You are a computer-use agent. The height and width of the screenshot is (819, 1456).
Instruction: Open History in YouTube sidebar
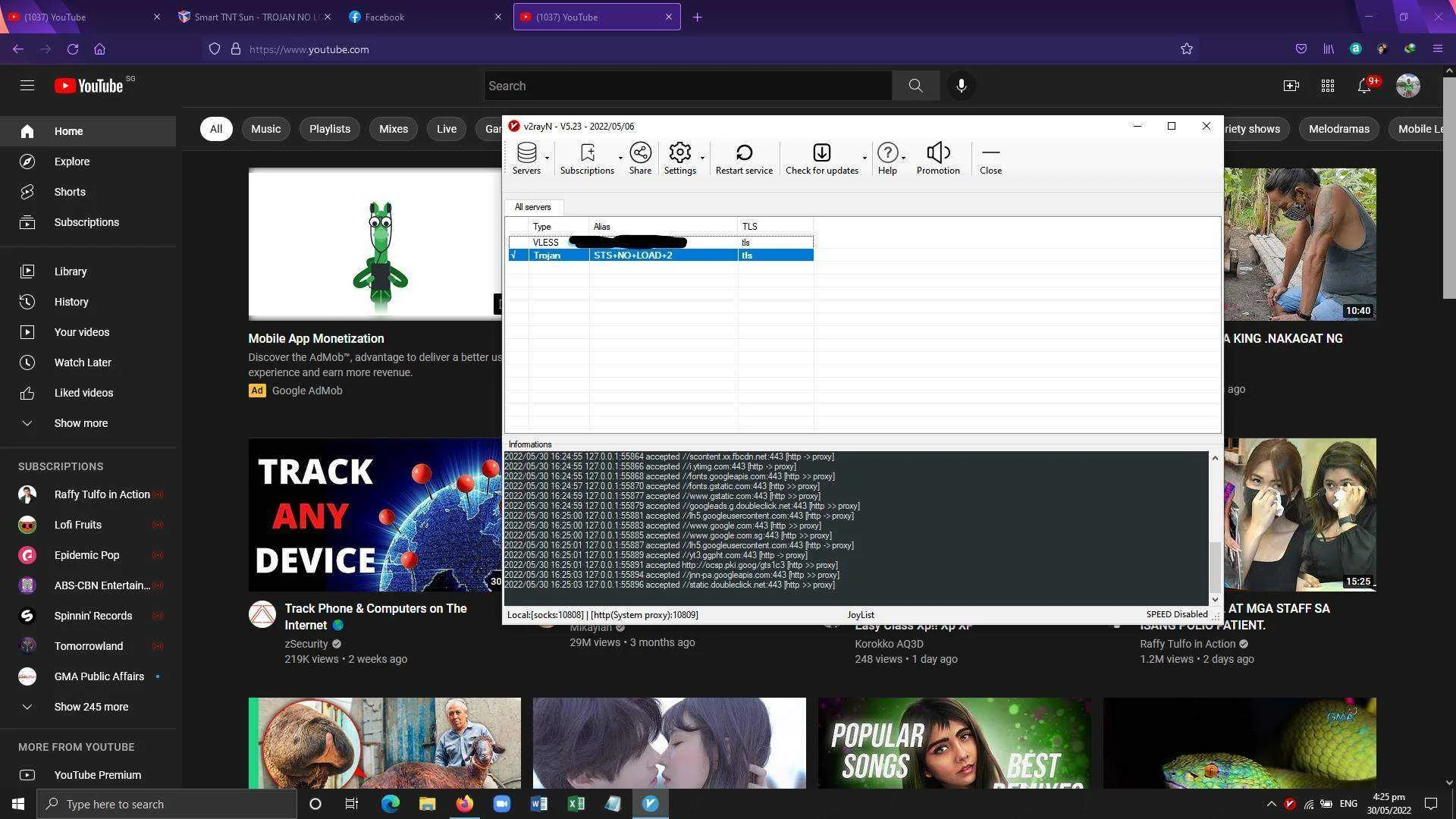point(88,302)
